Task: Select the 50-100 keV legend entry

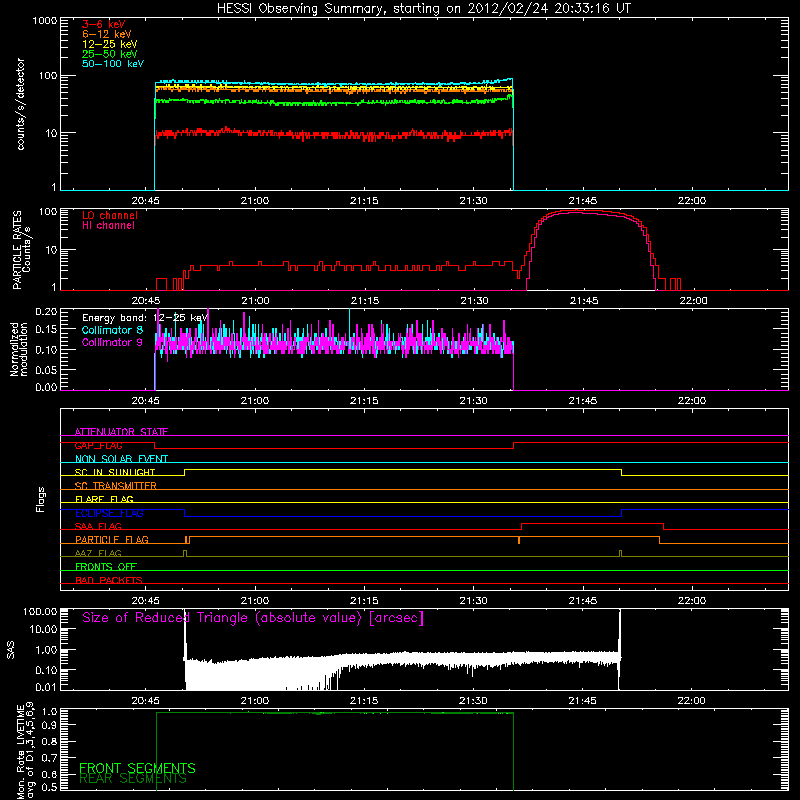Action: [x=113, y=64]
